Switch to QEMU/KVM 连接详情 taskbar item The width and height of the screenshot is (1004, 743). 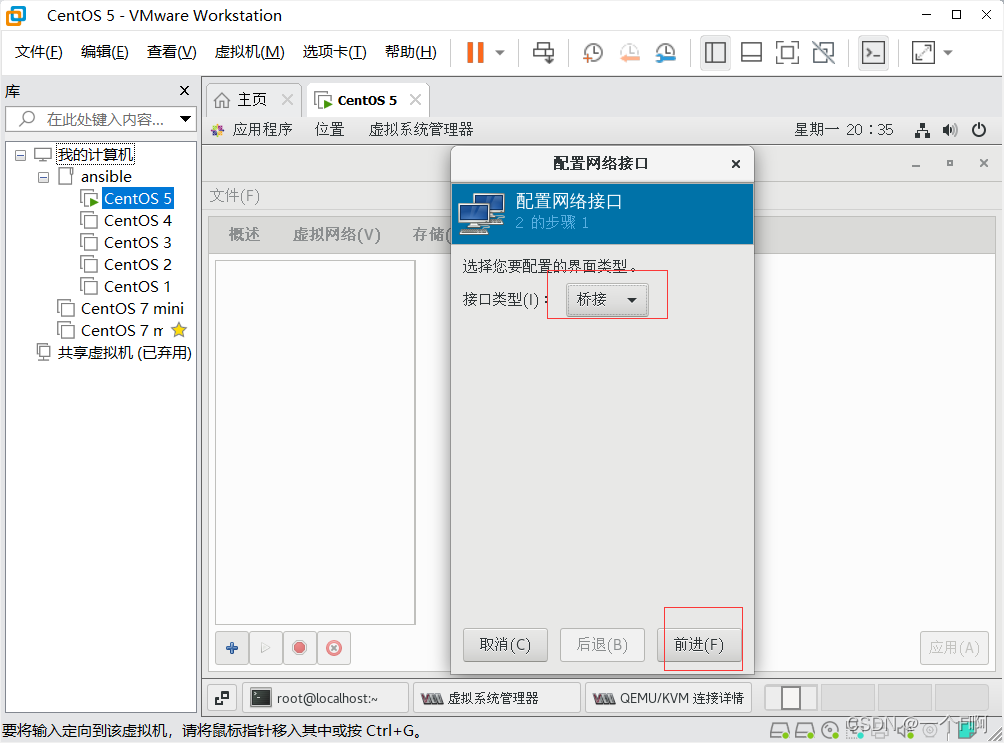[x=668, y=698]
